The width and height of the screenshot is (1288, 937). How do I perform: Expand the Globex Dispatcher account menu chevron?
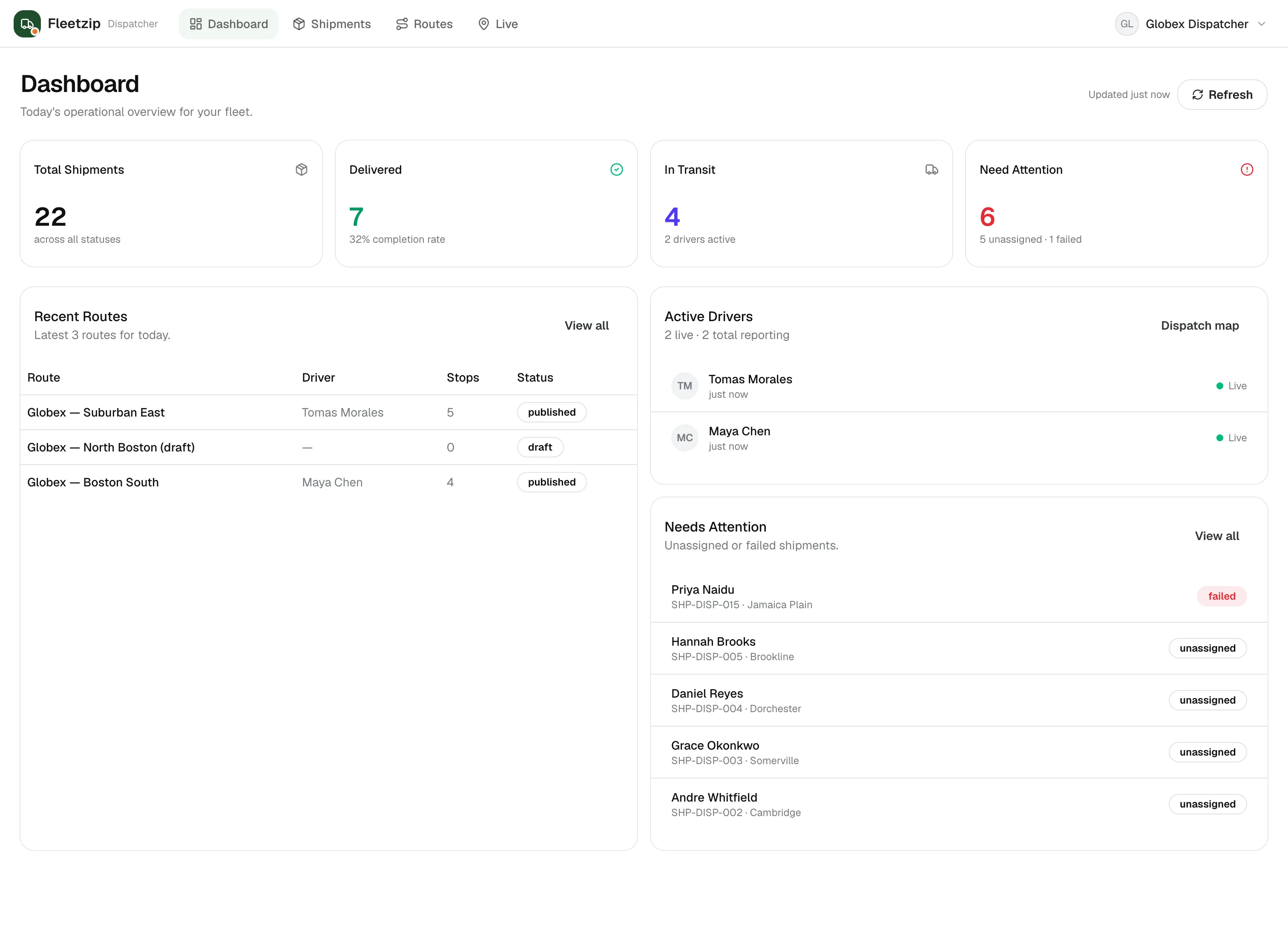[1262, 24]
